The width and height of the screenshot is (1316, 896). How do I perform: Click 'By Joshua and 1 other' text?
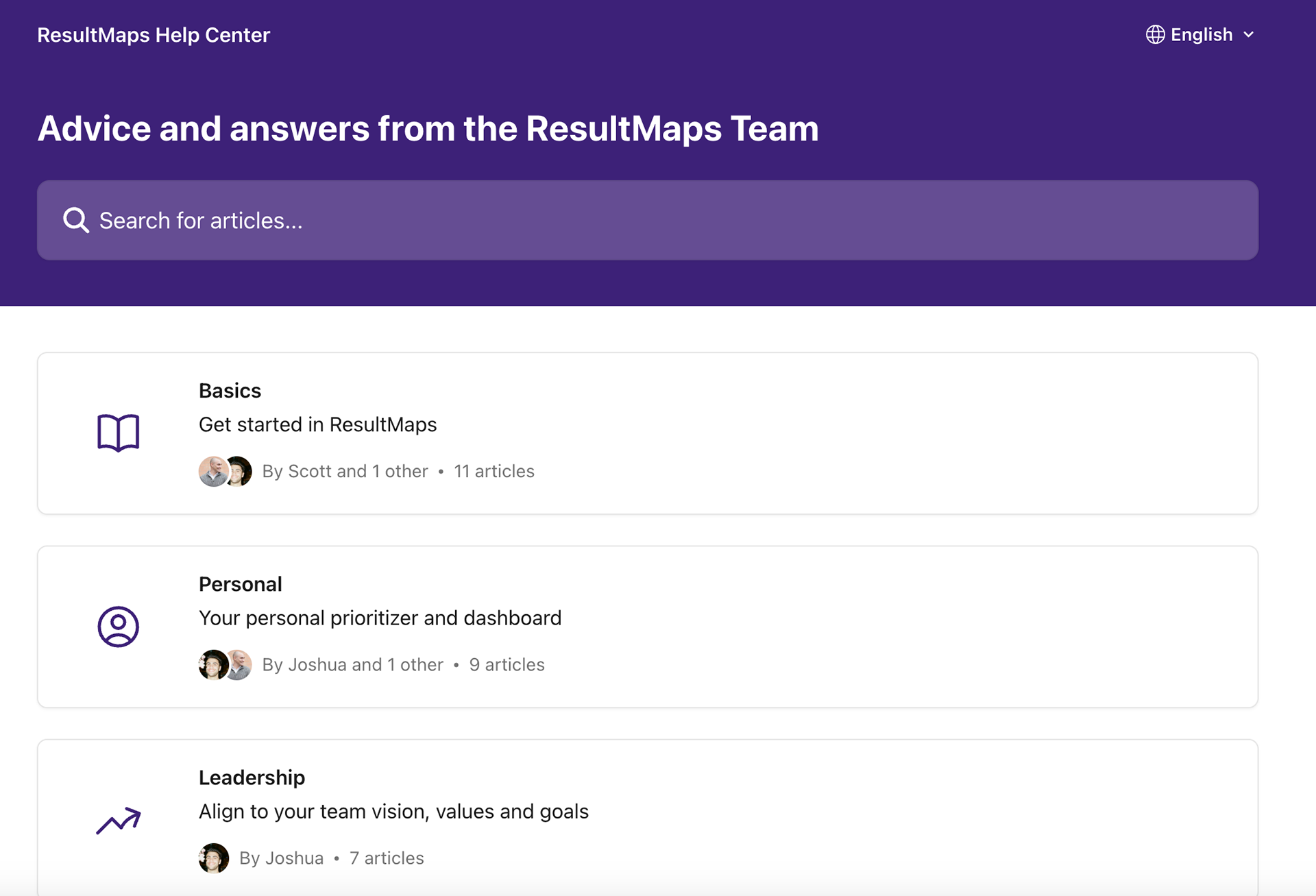coord(352,665)
